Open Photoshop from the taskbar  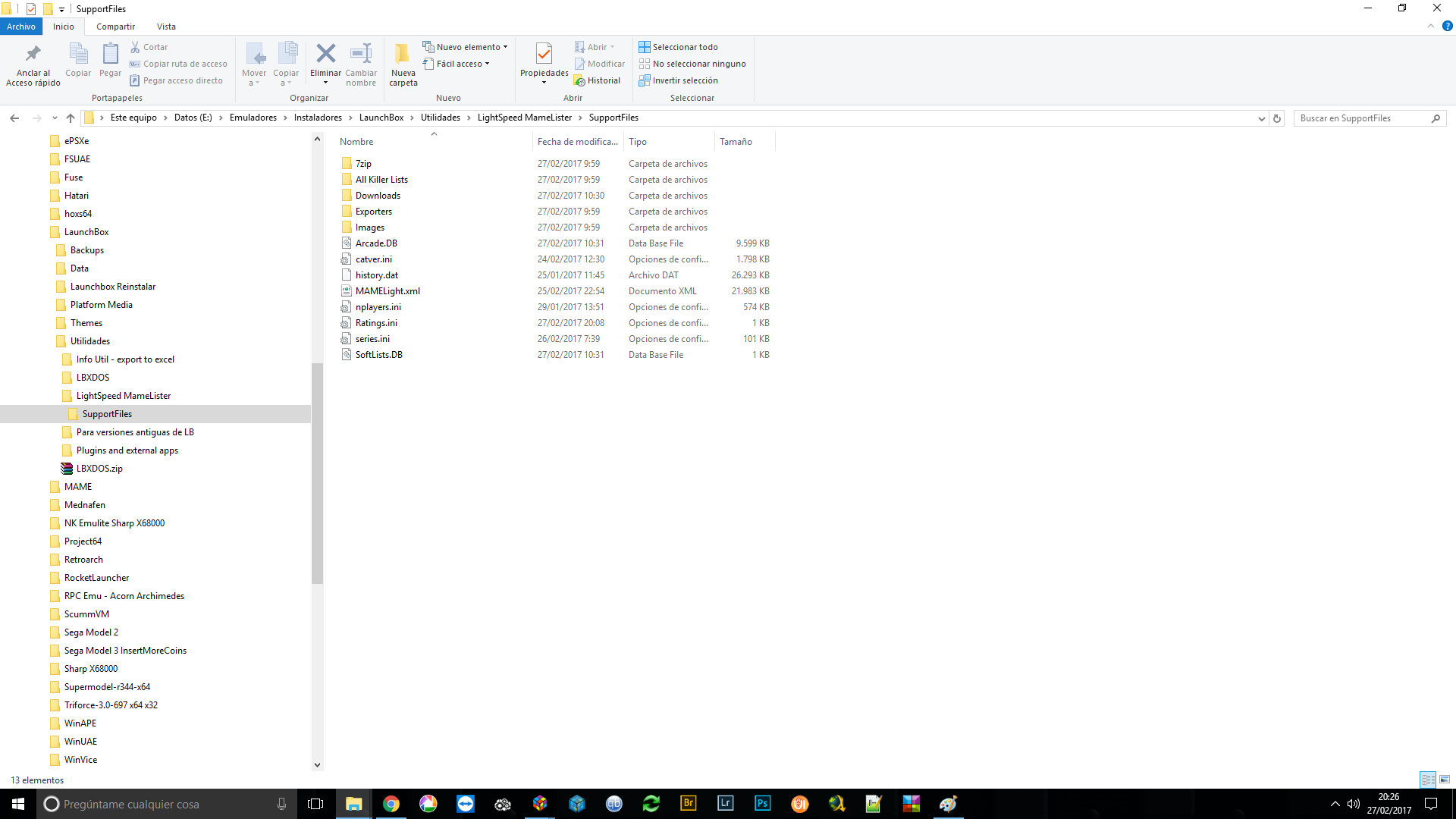tap(762, 804)
